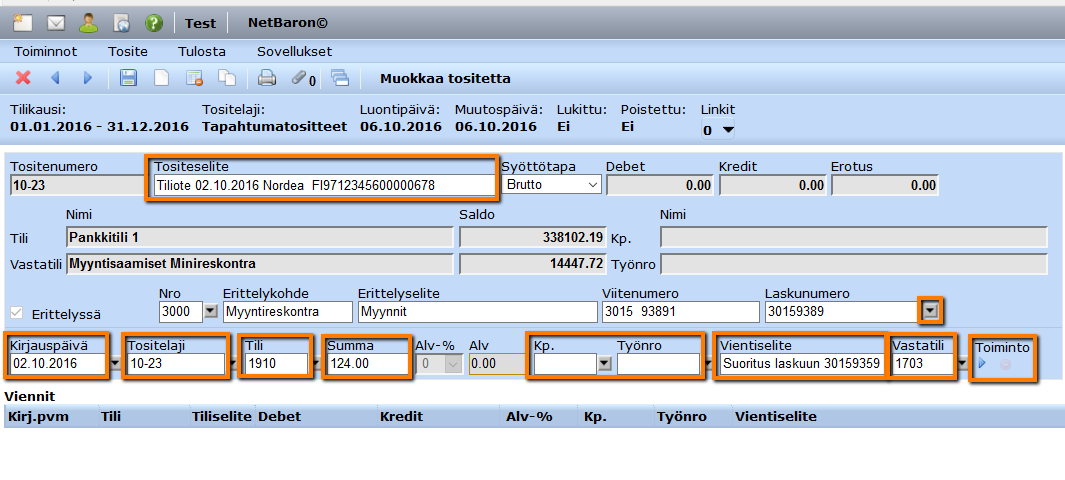
Task: Go to next voucher with right arrow
Action: pos(87,78)
